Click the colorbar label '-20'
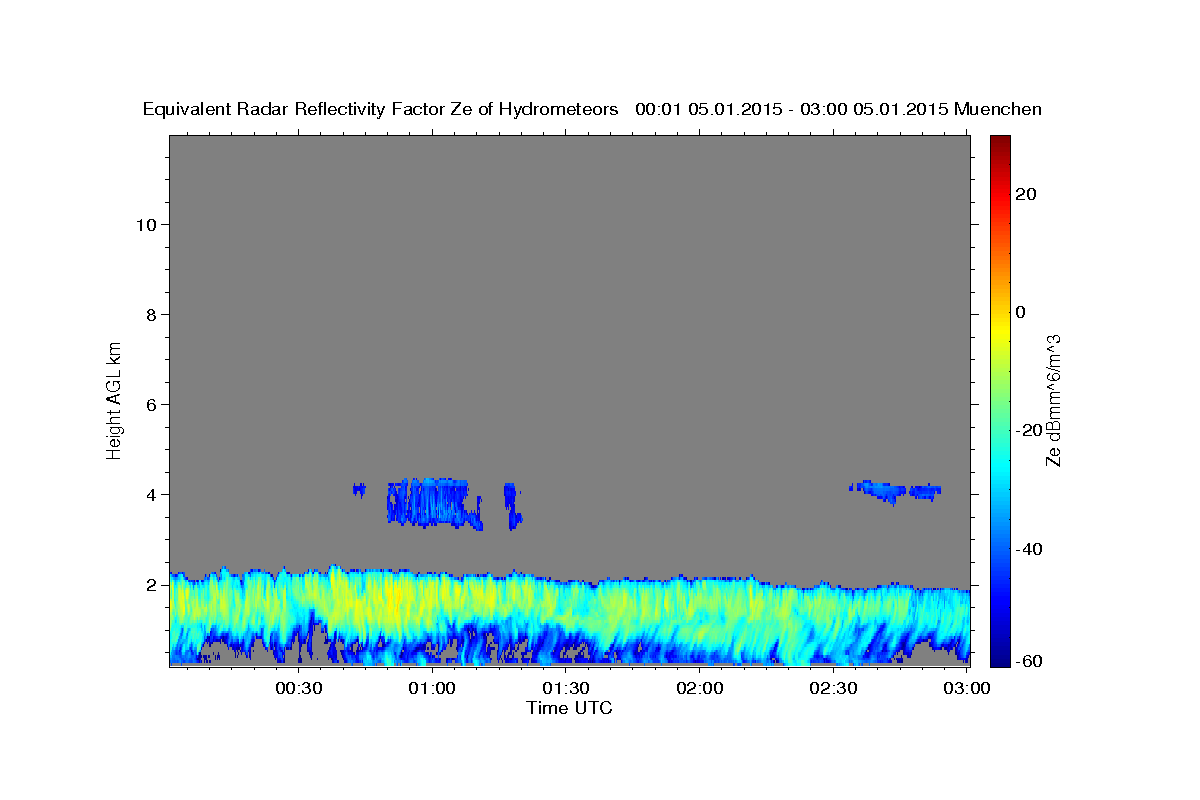 [x=1027, y=430]
